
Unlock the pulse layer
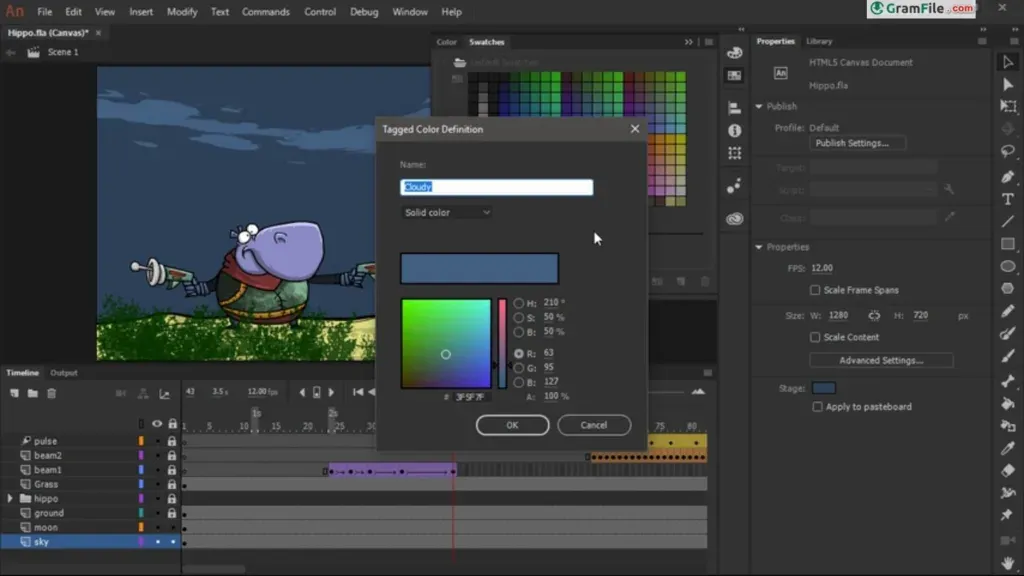click(172, 441)
